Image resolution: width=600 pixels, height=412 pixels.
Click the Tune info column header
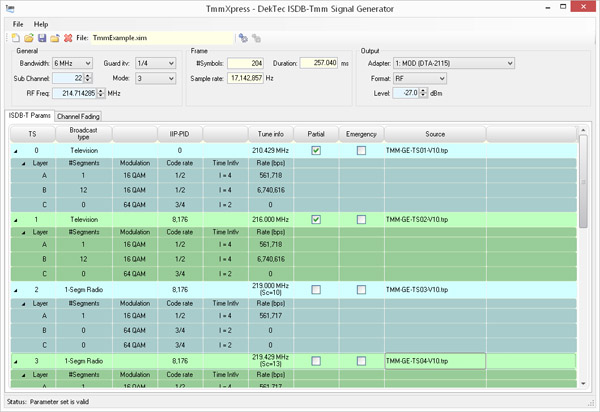(x=271, y=134)
